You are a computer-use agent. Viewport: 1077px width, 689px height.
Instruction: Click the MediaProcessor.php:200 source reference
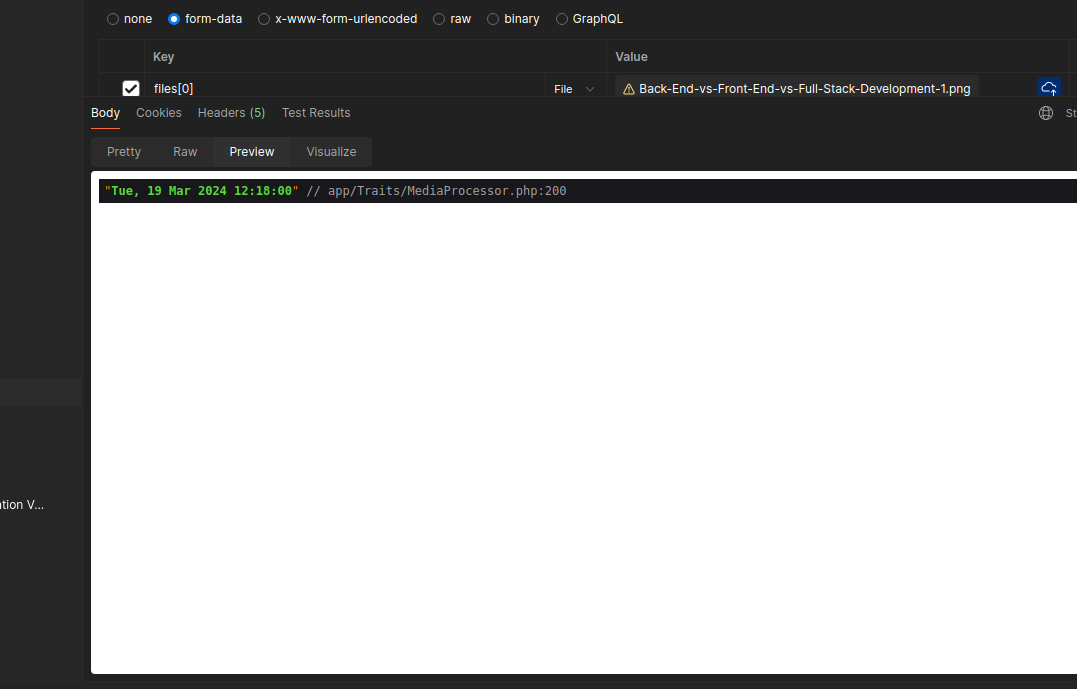coord(447,191)
